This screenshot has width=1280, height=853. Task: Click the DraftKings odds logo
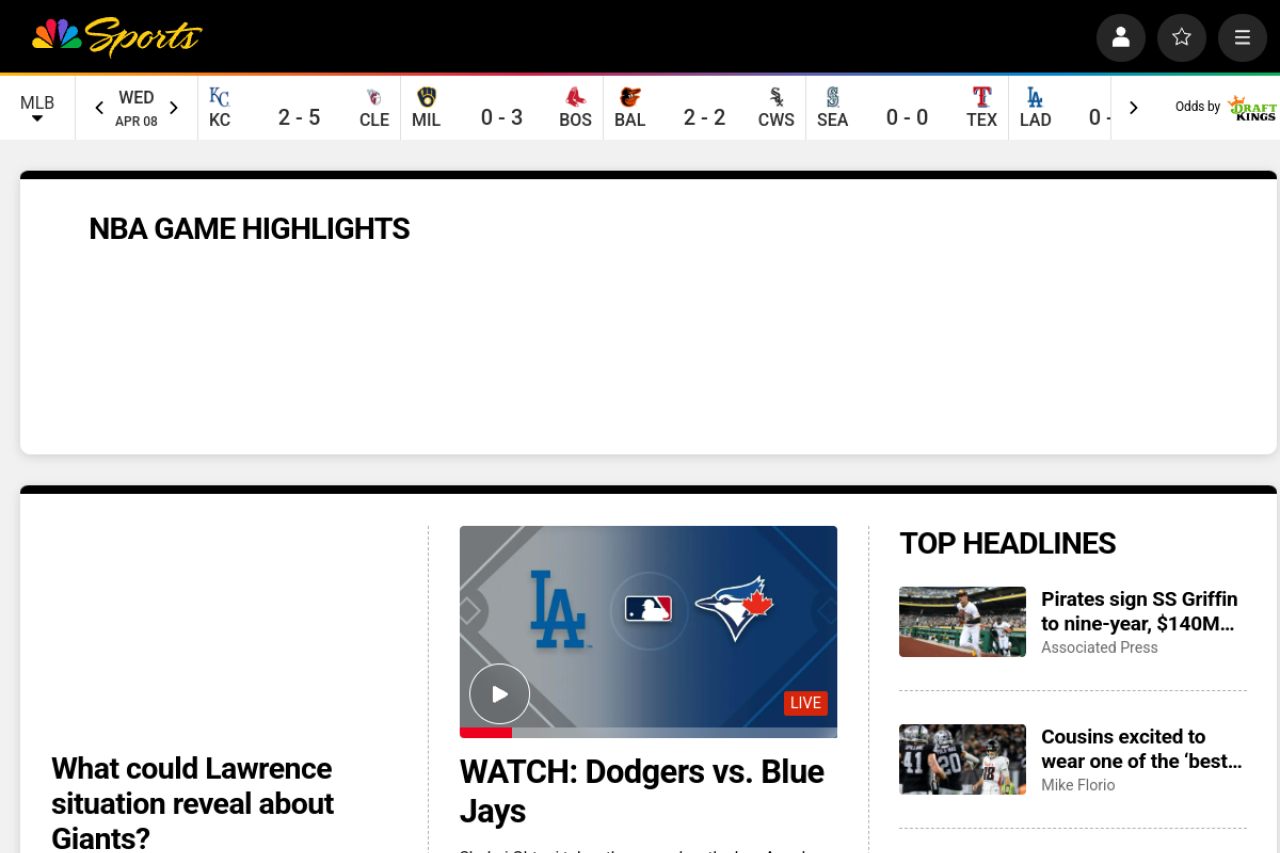(1252, 108)
